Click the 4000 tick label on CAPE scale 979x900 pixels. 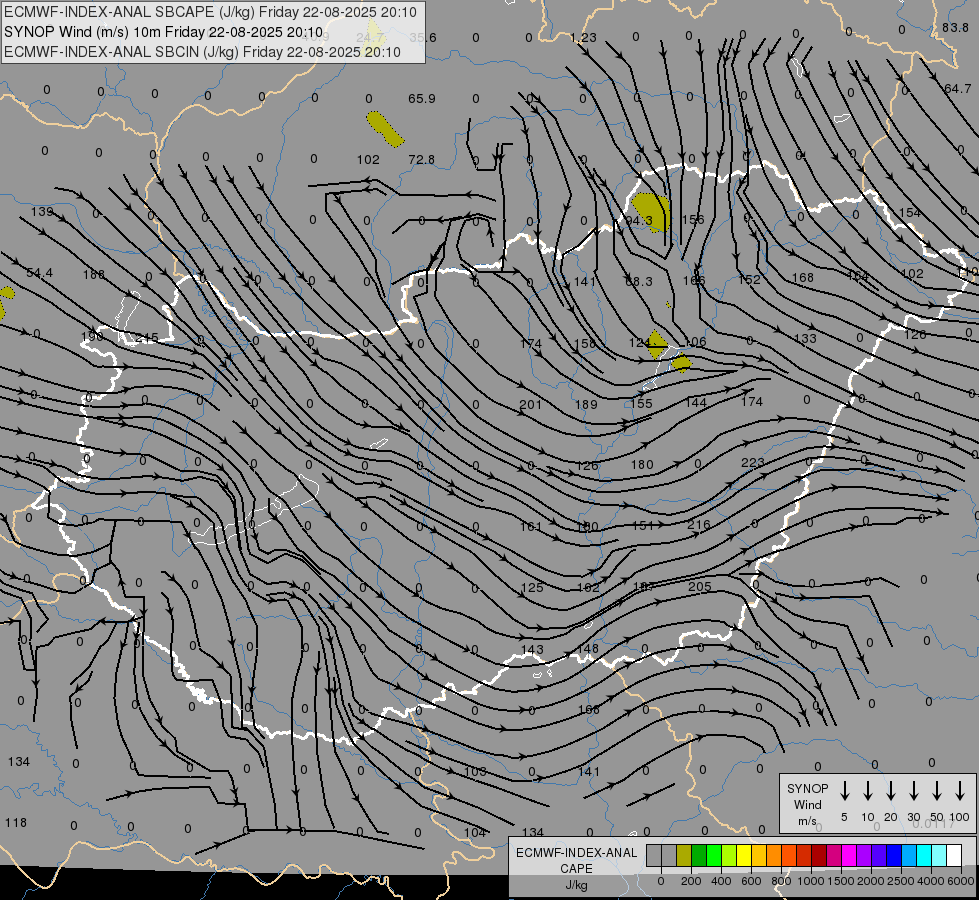[x=930, y=881]
